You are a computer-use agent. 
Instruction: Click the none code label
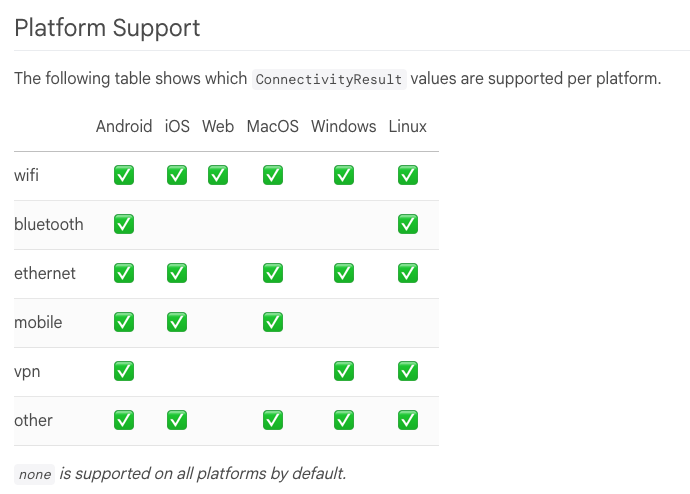pyautogui.click(x=34, y=474)
